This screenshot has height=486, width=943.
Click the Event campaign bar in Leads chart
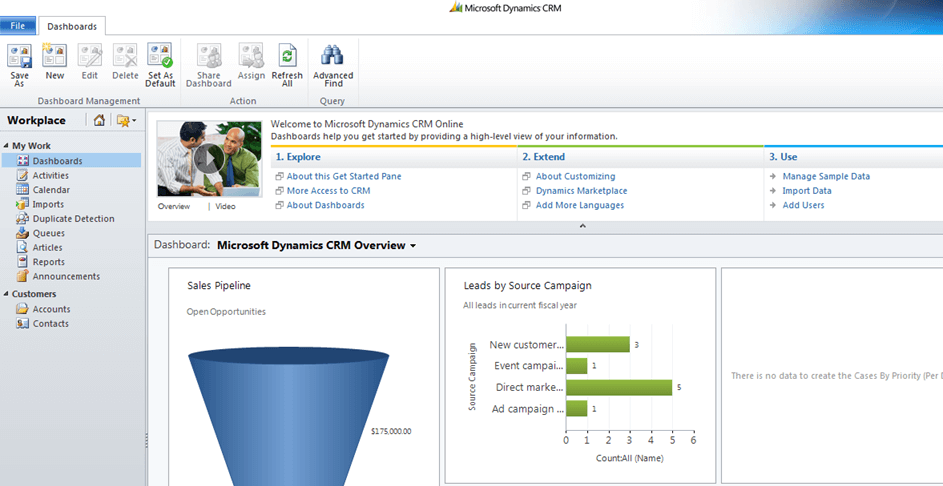(577, 366)
